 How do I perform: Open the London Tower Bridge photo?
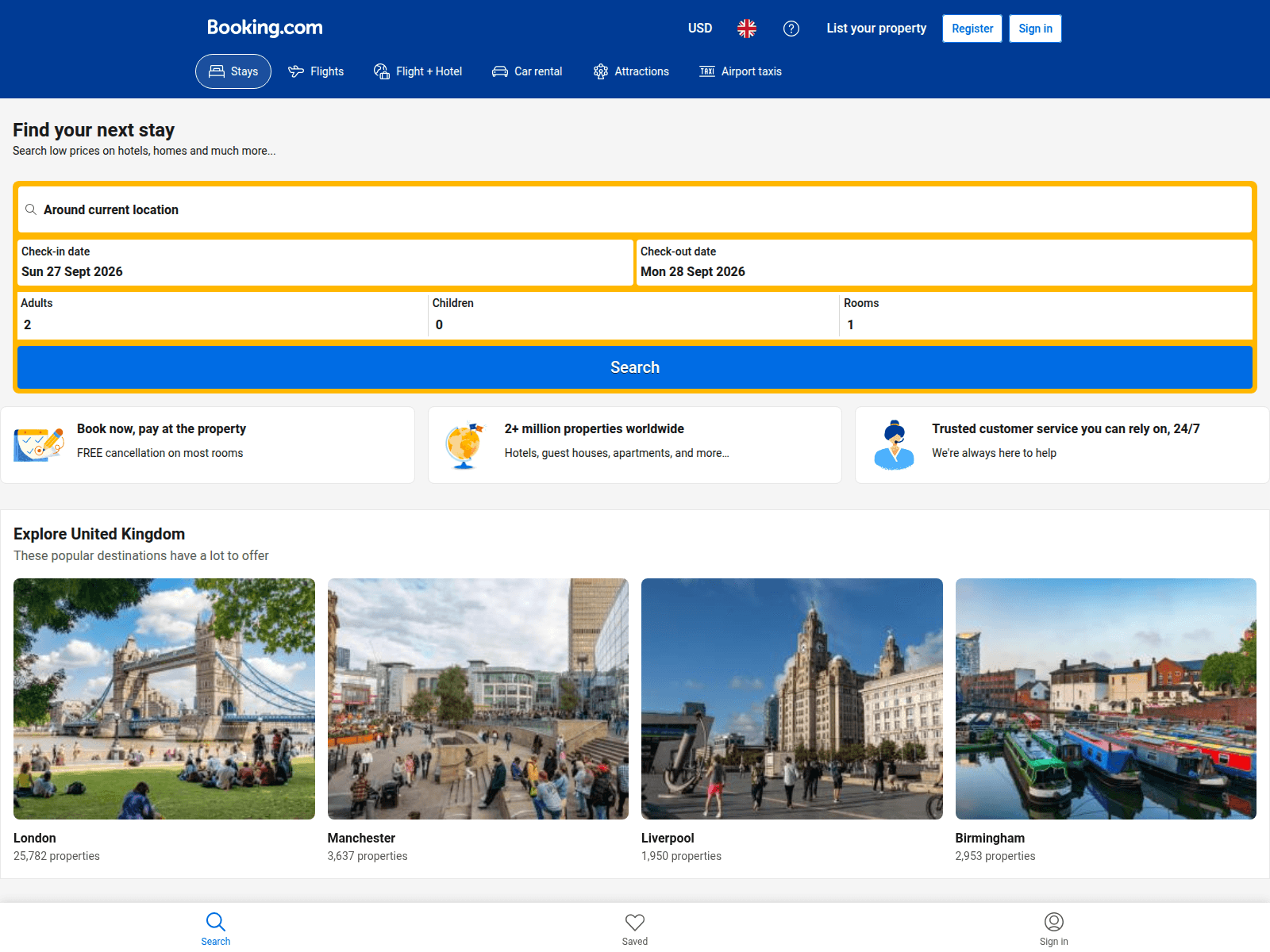pyautogui.click(x=164, y=699)
